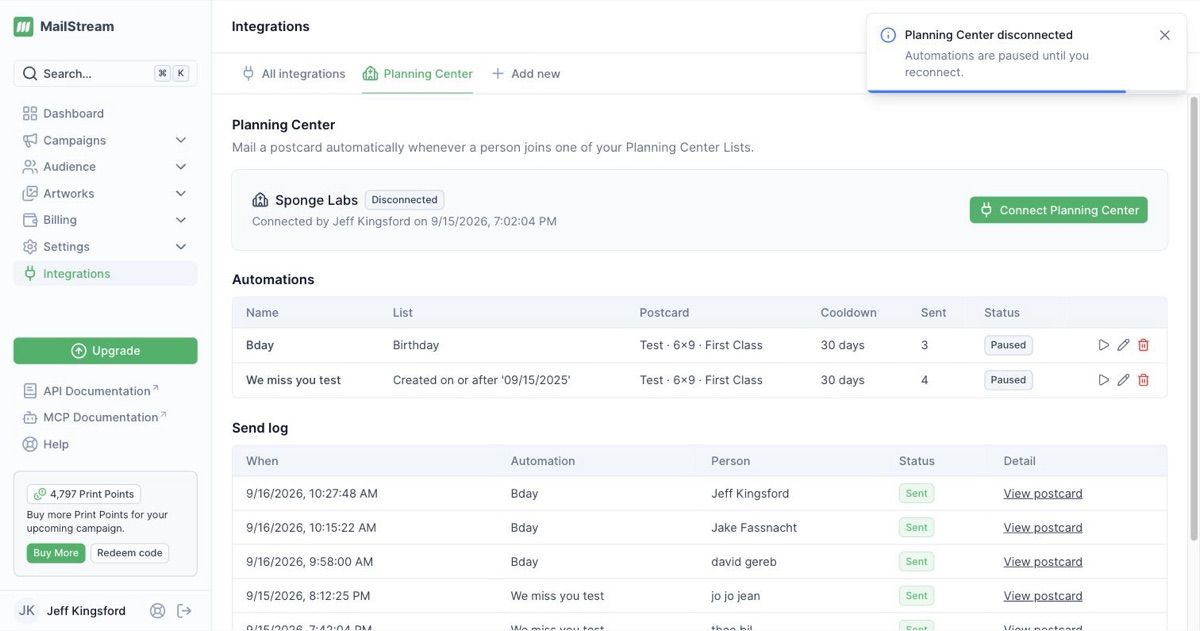Click the Billing card icon
1200x631 pixels.
click(x=30, y=220)
